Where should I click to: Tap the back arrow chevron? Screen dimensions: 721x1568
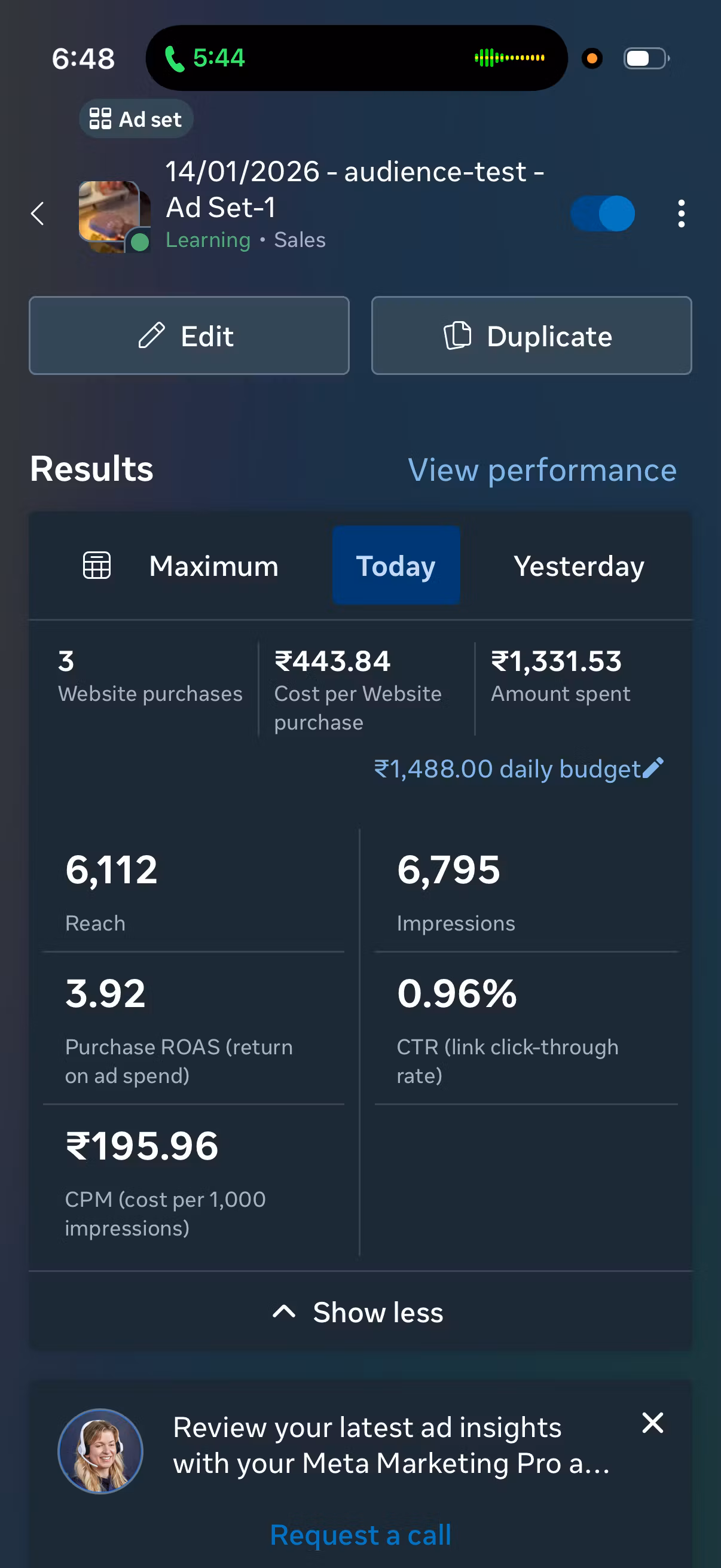point(38,213)
